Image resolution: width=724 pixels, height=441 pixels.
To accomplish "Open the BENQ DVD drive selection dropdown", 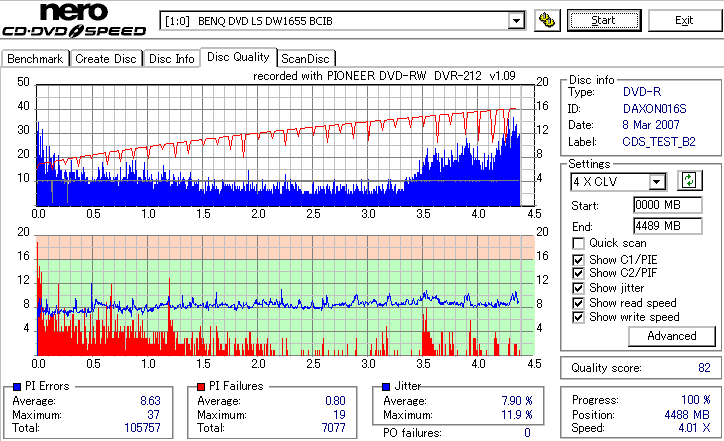I will point(516,21).
